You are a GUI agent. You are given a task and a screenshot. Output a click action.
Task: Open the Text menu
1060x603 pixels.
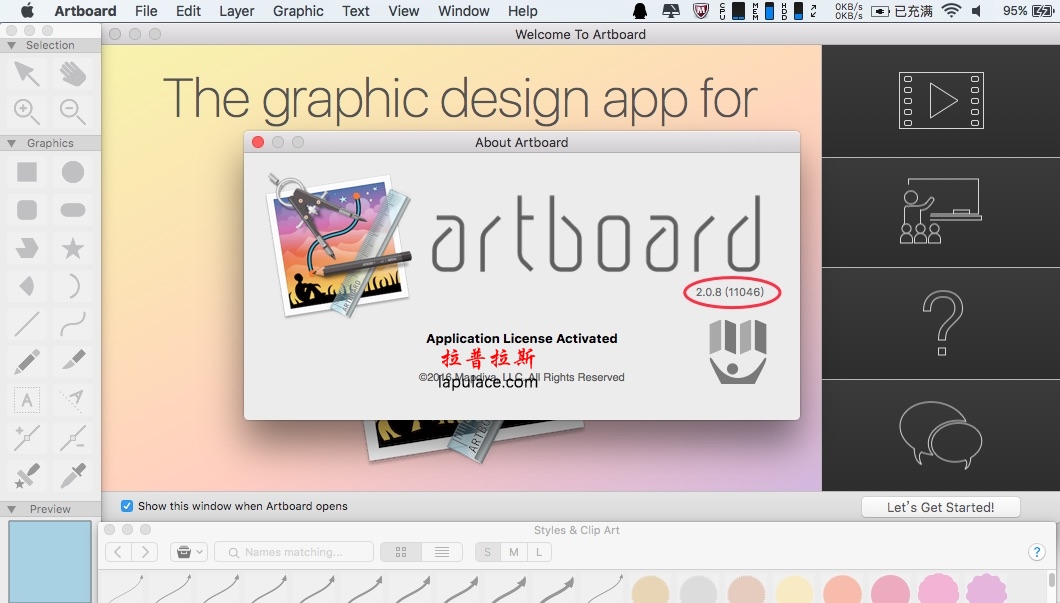pos(356,11)
